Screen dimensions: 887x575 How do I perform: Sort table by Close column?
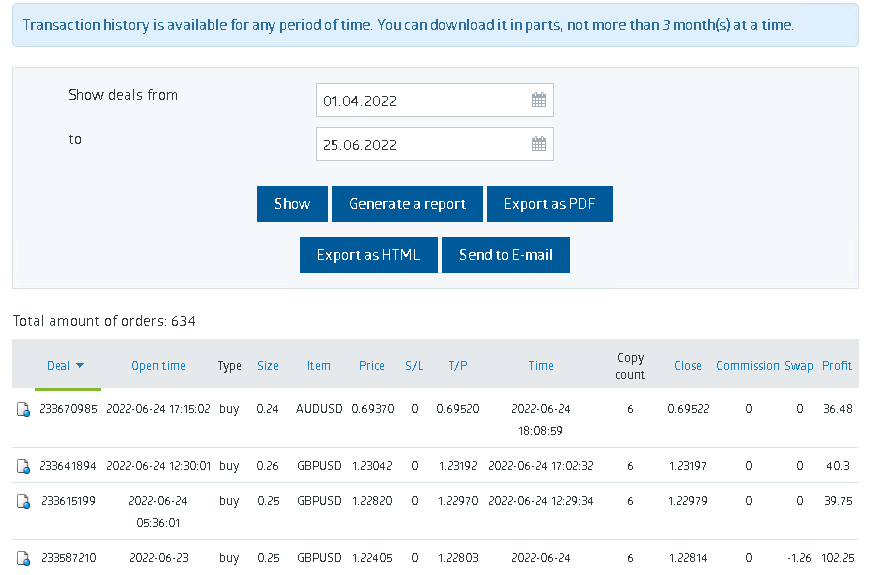(x=688, y=366)
